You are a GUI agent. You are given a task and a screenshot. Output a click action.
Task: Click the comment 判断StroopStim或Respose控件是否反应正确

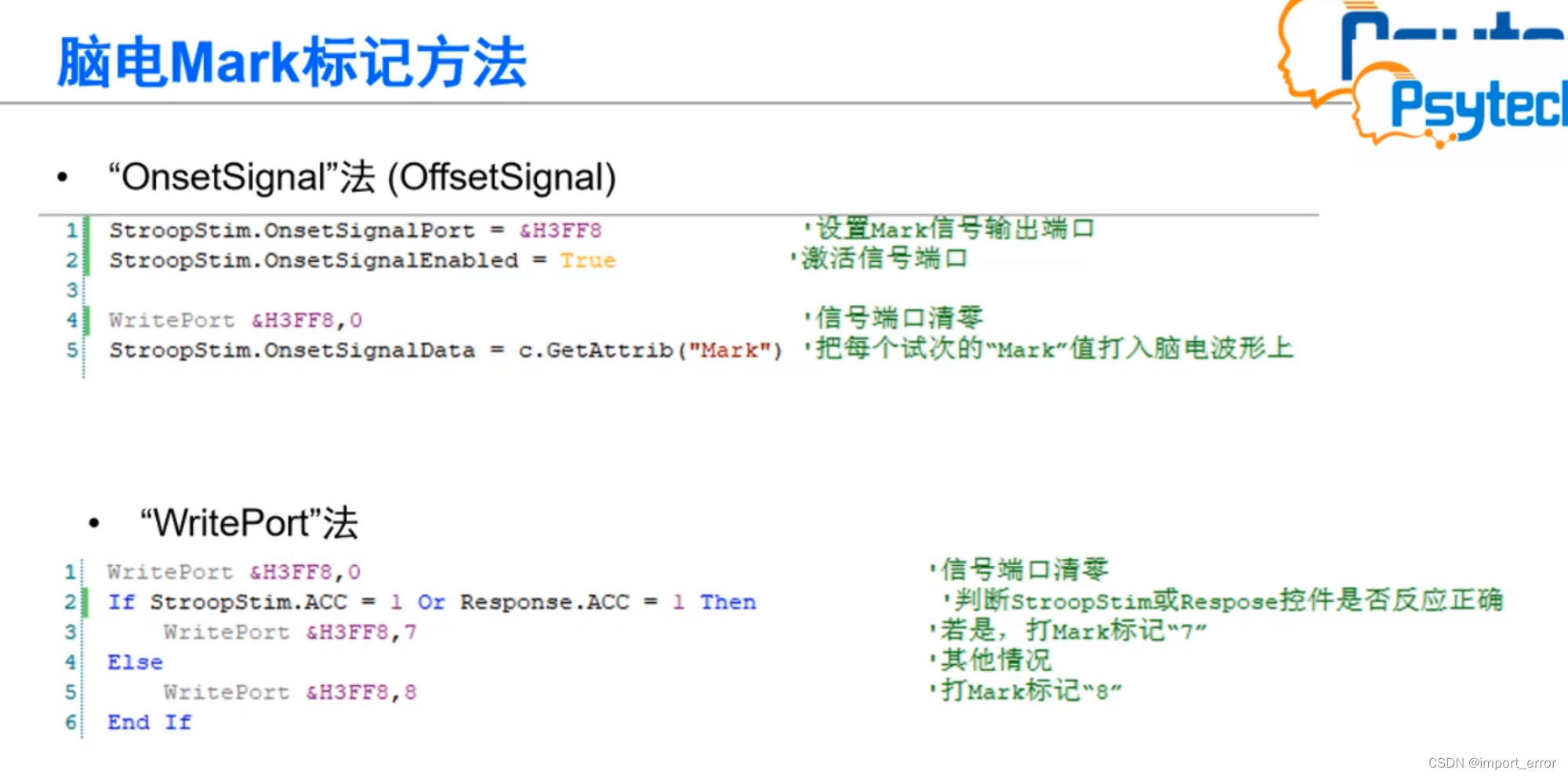(x=1223, y=600)
